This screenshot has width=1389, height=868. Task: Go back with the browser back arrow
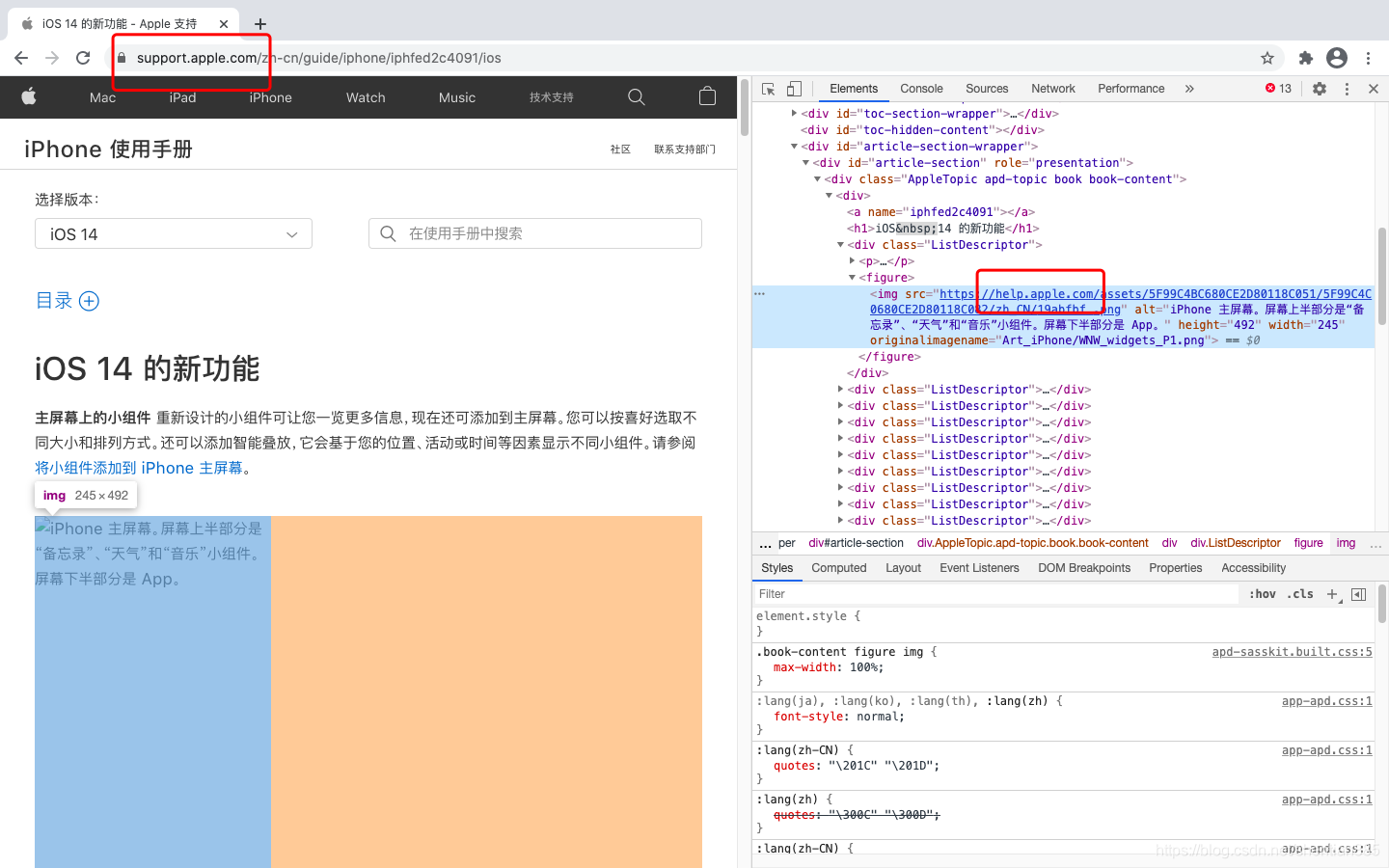[21, 58]
